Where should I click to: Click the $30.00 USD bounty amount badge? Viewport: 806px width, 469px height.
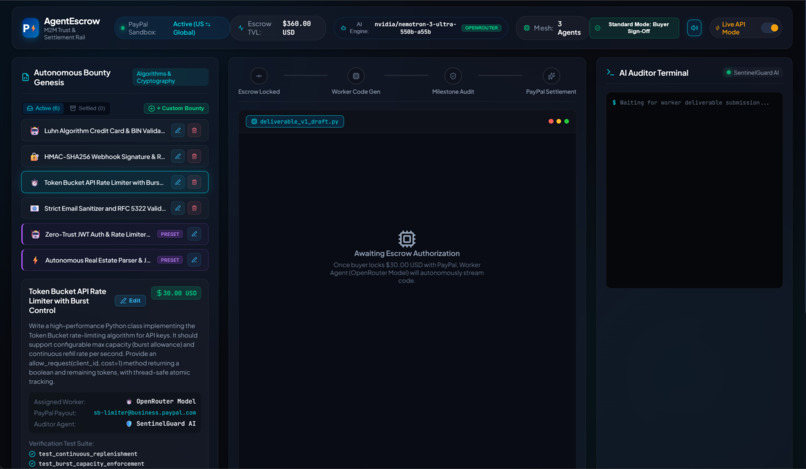[x=176, y=293]
